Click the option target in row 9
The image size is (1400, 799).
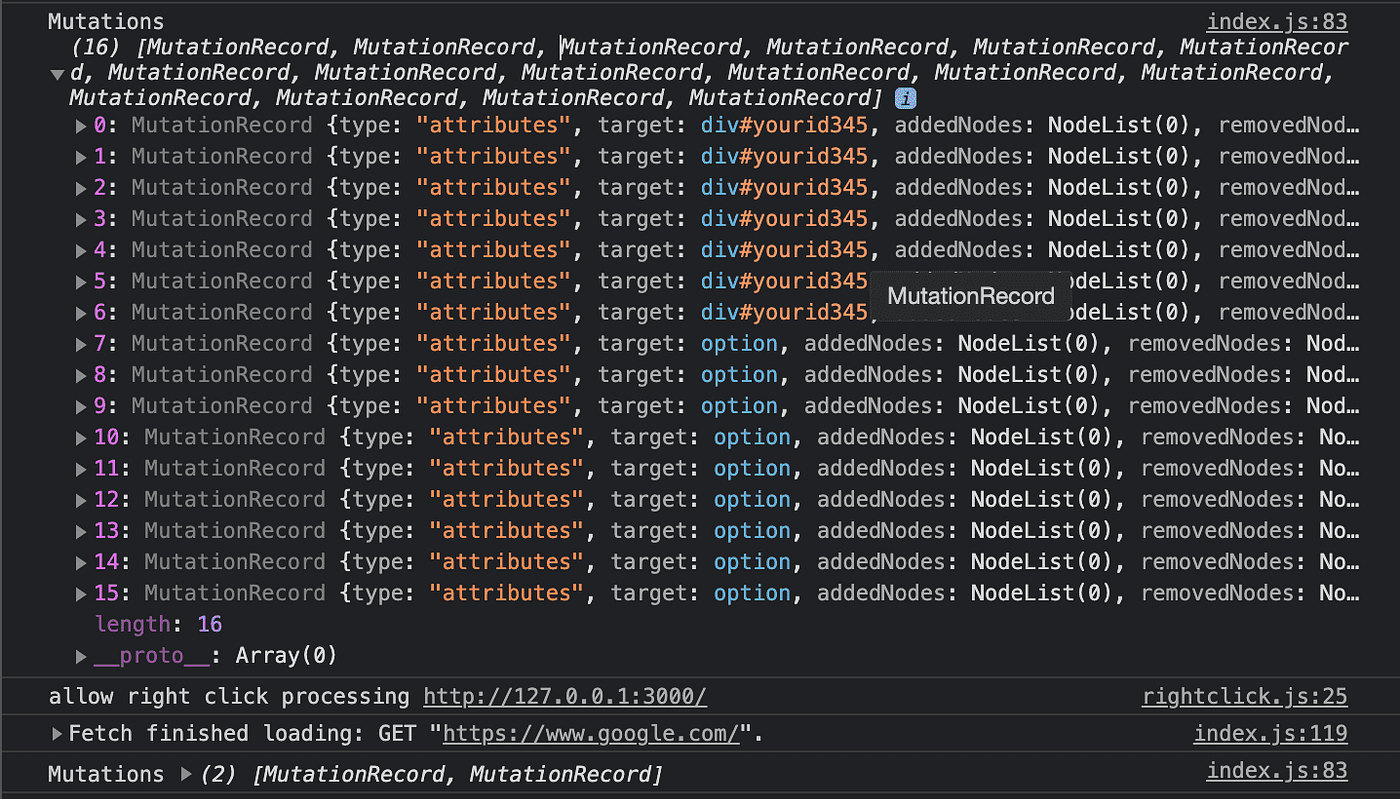click(739, 406)
